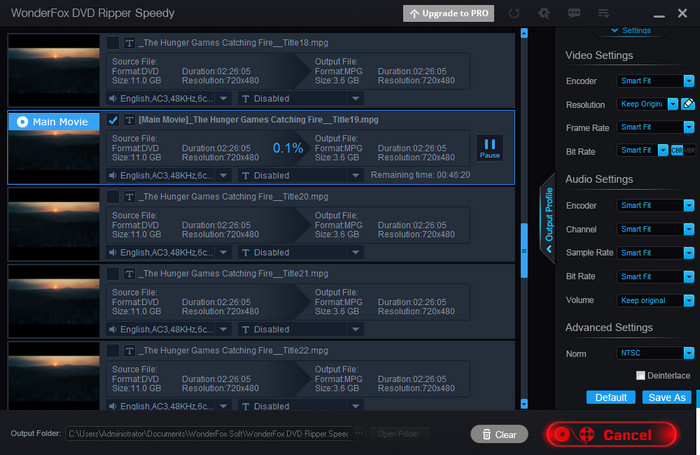Click the refresh icon in title bar
Image resolution: width=700 pixels, height=455 pixels.
(514, 13)
